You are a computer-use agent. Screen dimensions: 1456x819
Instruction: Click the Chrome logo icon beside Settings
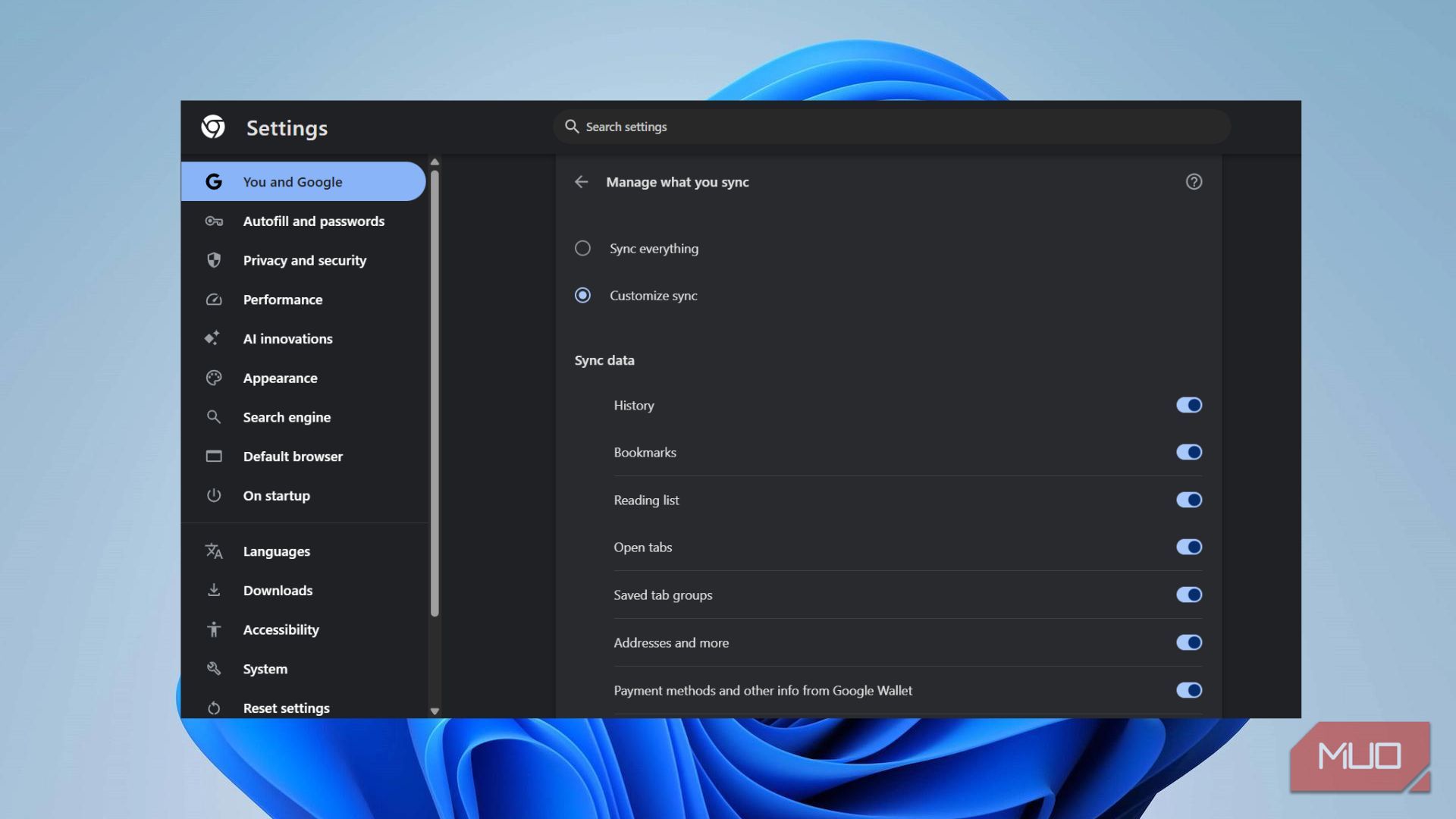tap(213, 127)
